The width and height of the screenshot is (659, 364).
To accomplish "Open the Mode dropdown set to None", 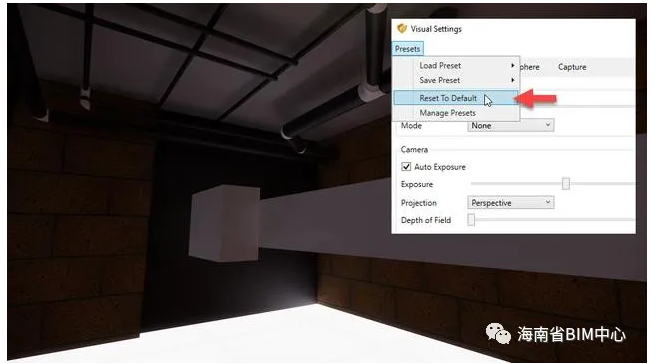I will [x=511, y=125].
